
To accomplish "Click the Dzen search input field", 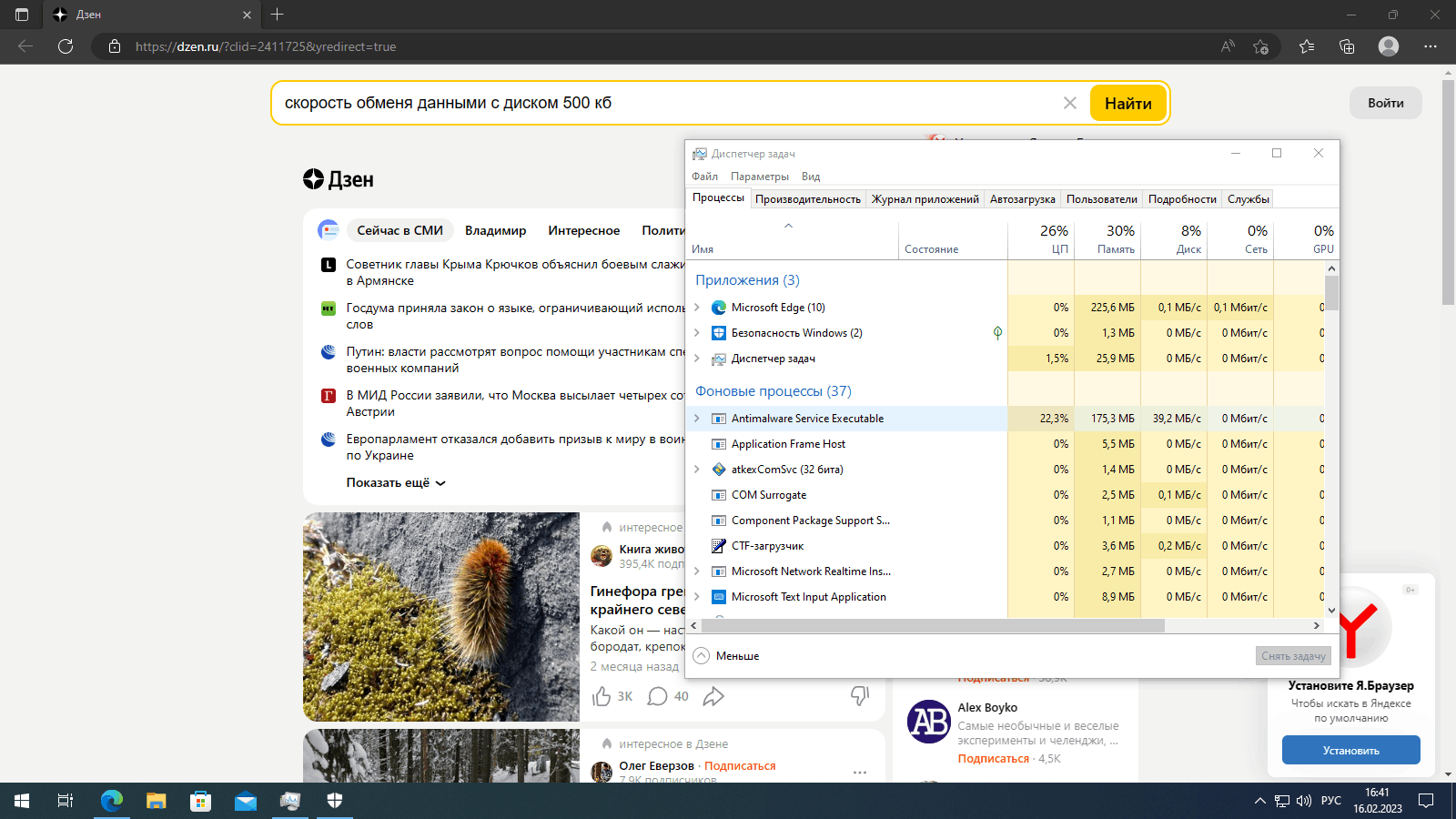I will (669, 103).
